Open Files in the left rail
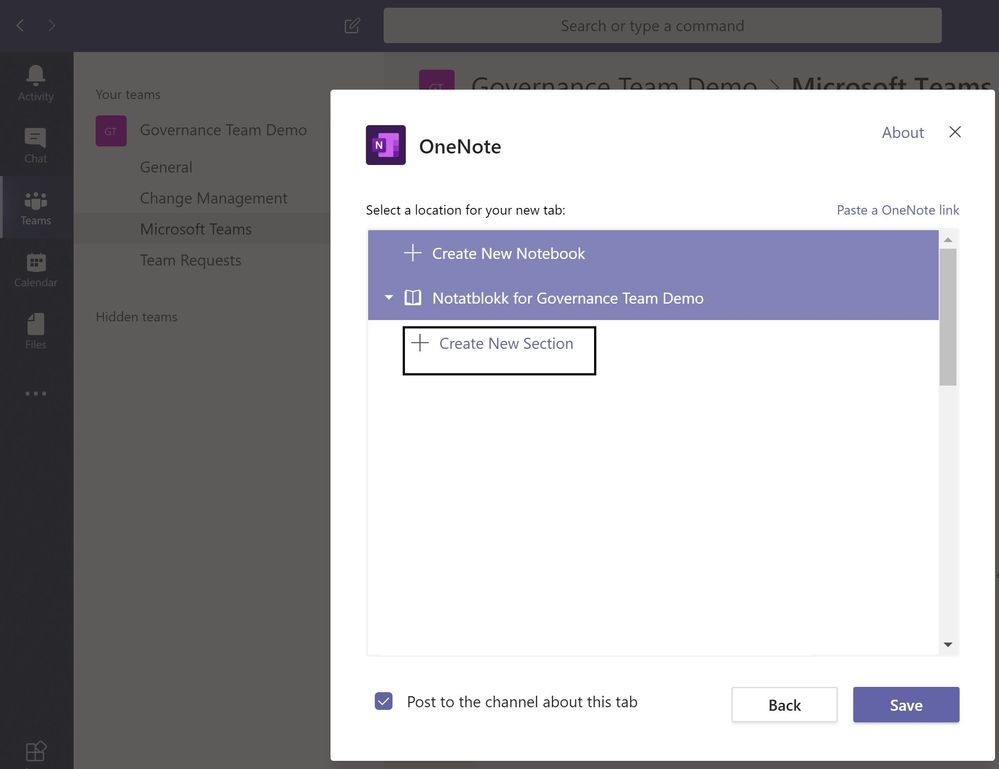The width and height of the screenshot is (999, 769). (36, 331)
